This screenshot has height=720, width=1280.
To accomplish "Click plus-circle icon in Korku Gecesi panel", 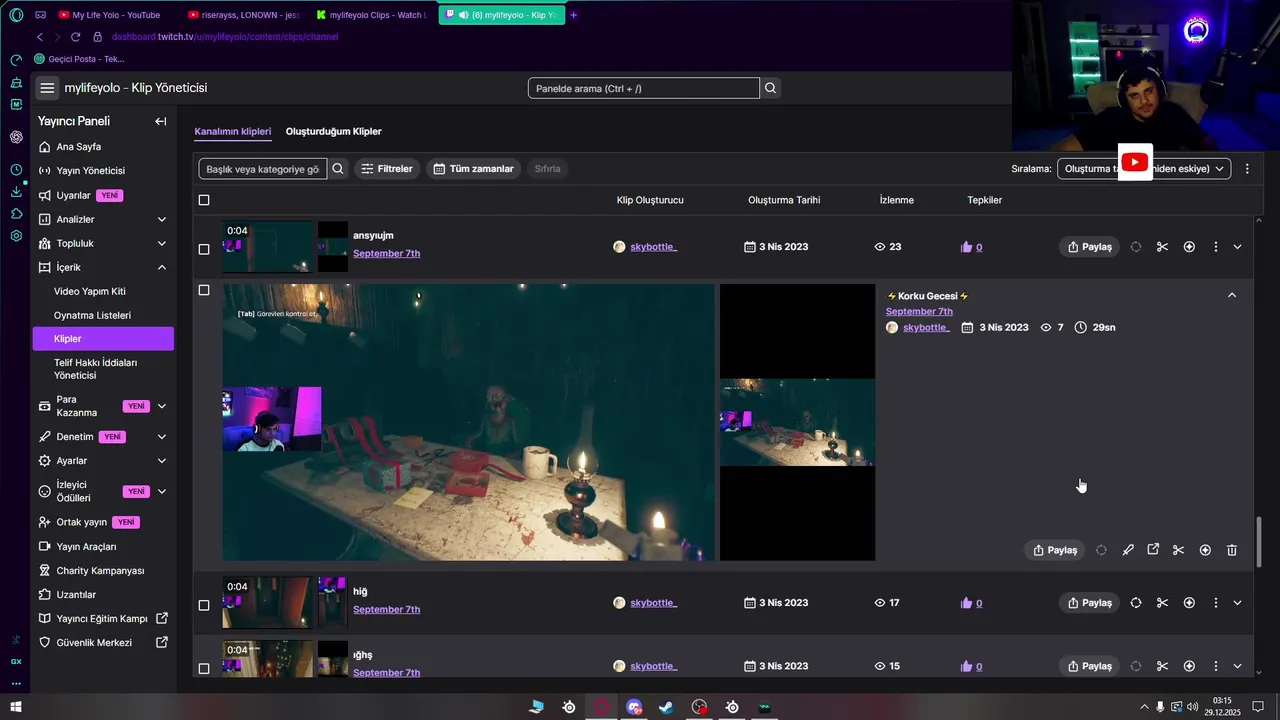I will [x=1205, y=550].
